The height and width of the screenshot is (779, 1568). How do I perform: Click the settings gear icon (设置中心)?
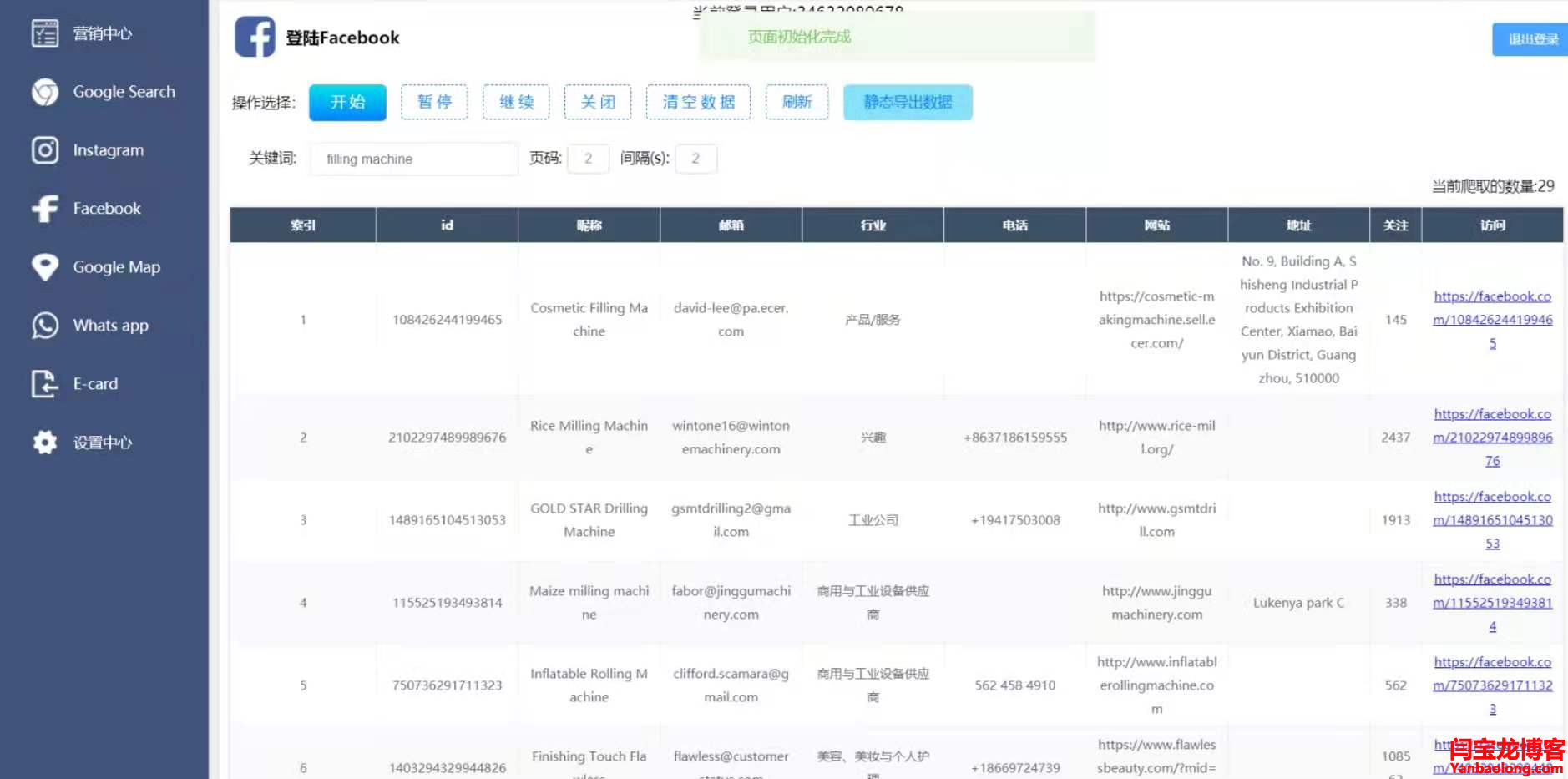(x=45, y=443)
